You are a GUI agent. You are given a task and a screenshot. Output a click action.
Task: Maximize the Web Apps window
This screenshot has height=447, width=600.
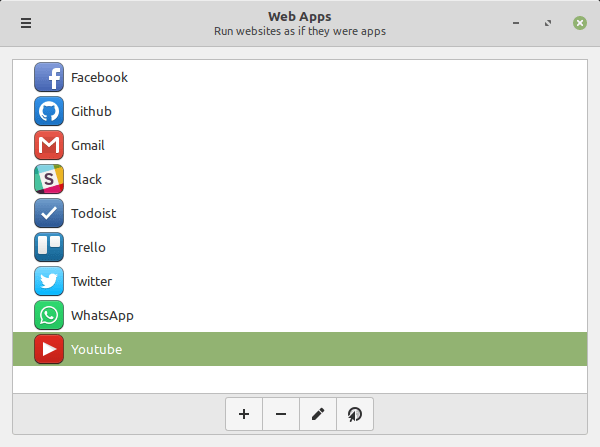coord(548,23)
